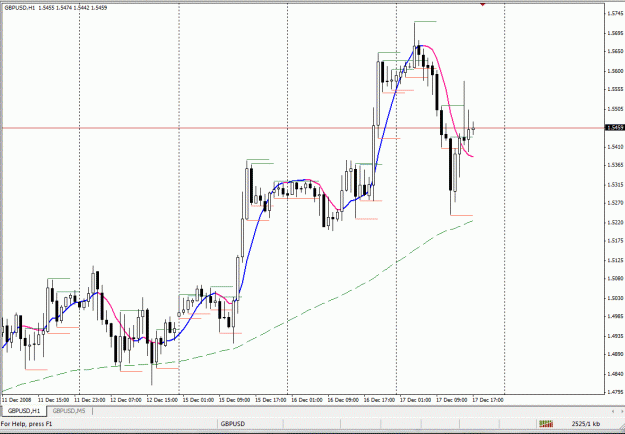Click the '17 Dec 01:00' time axis label
This screenshot has height=434, width=625.
tap(416, 399)
